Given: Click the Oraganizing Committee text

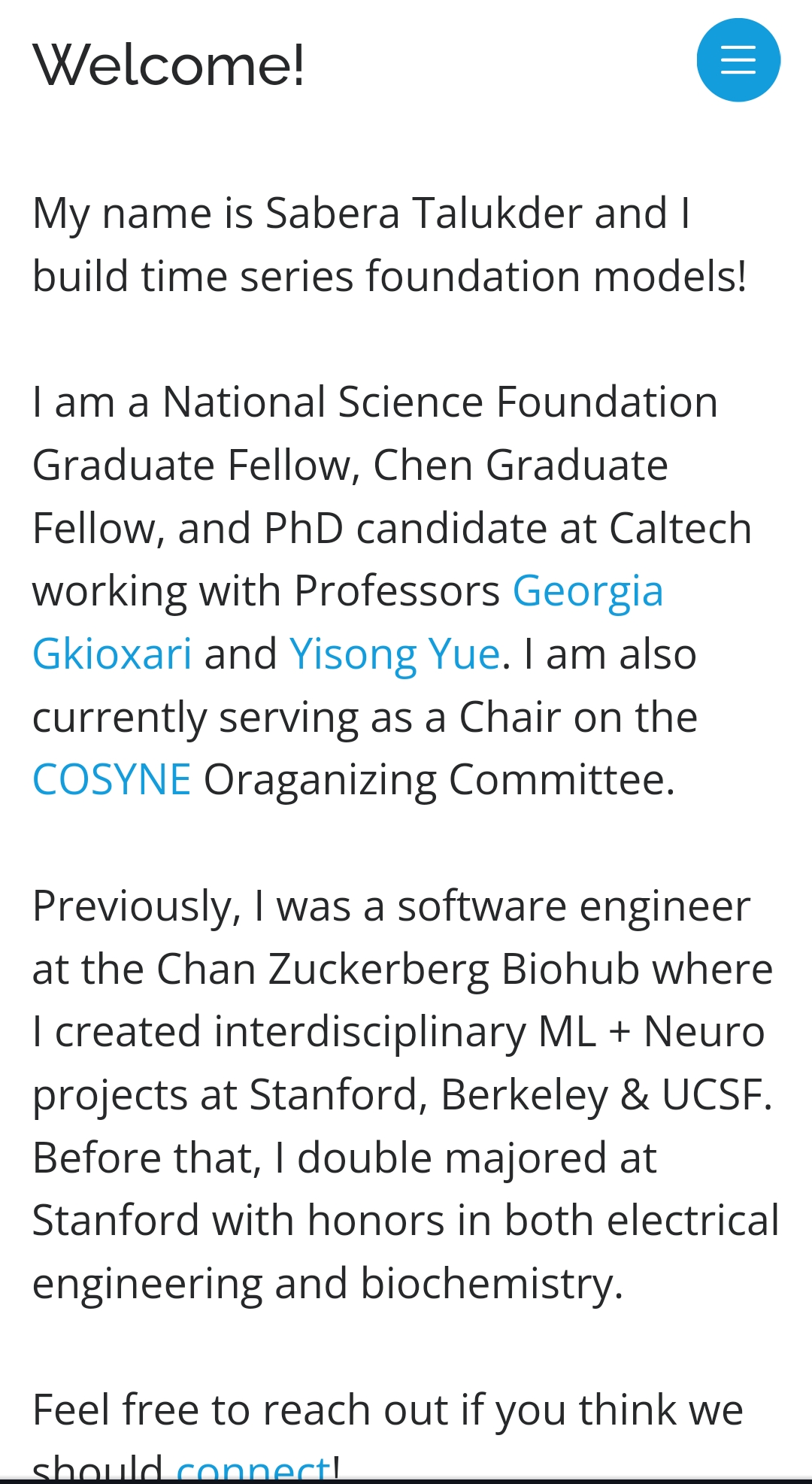Looking at the screenshot, I should coord(439,780).
